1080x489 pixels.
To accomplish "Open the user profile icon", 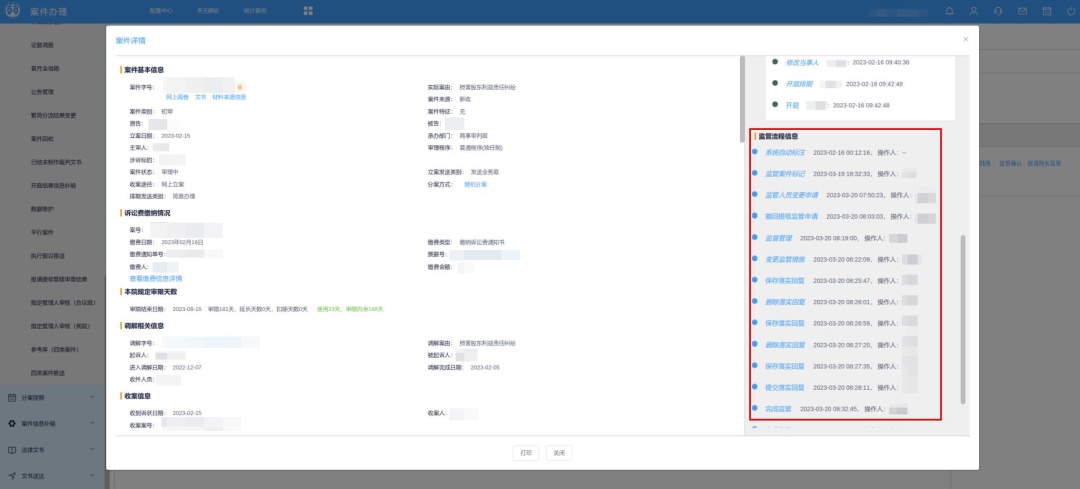I will [x=973, y=10].
